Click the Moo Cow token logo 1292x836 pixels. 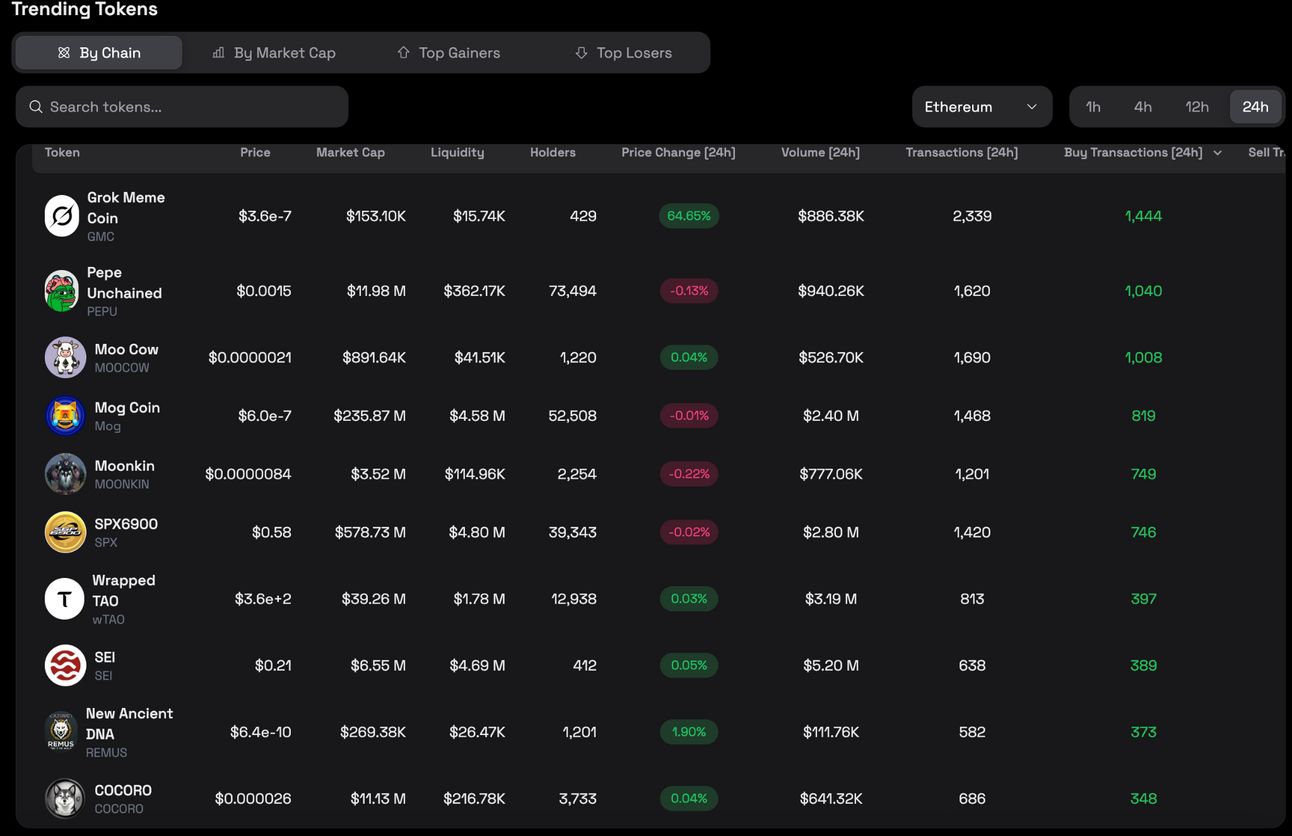(x=65, y=357)
